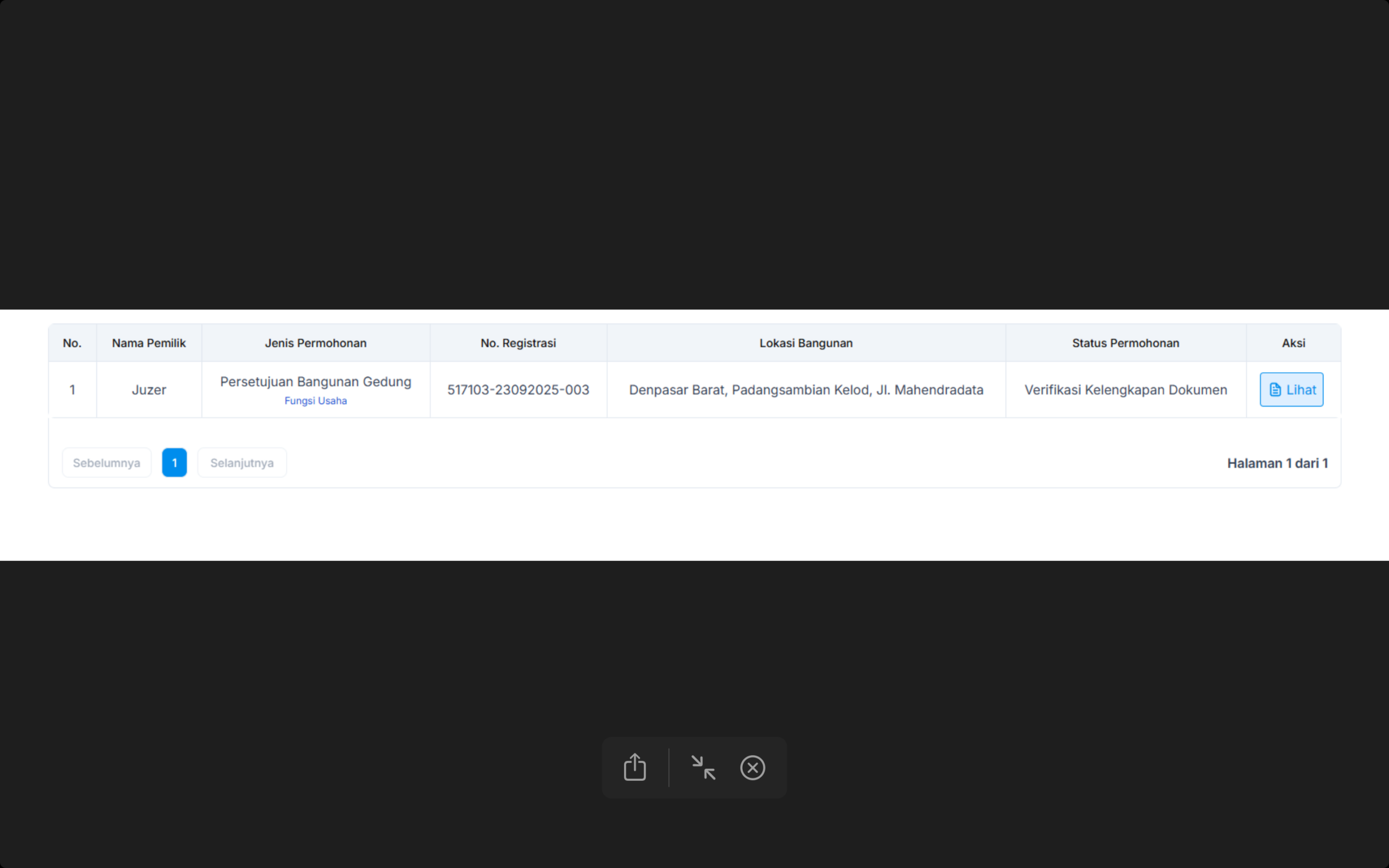Image resolution: width=1389 pixels, height=868 pixels.
Task: Click registration number 517103-23092025-003
Action: (x=518, y=390)
